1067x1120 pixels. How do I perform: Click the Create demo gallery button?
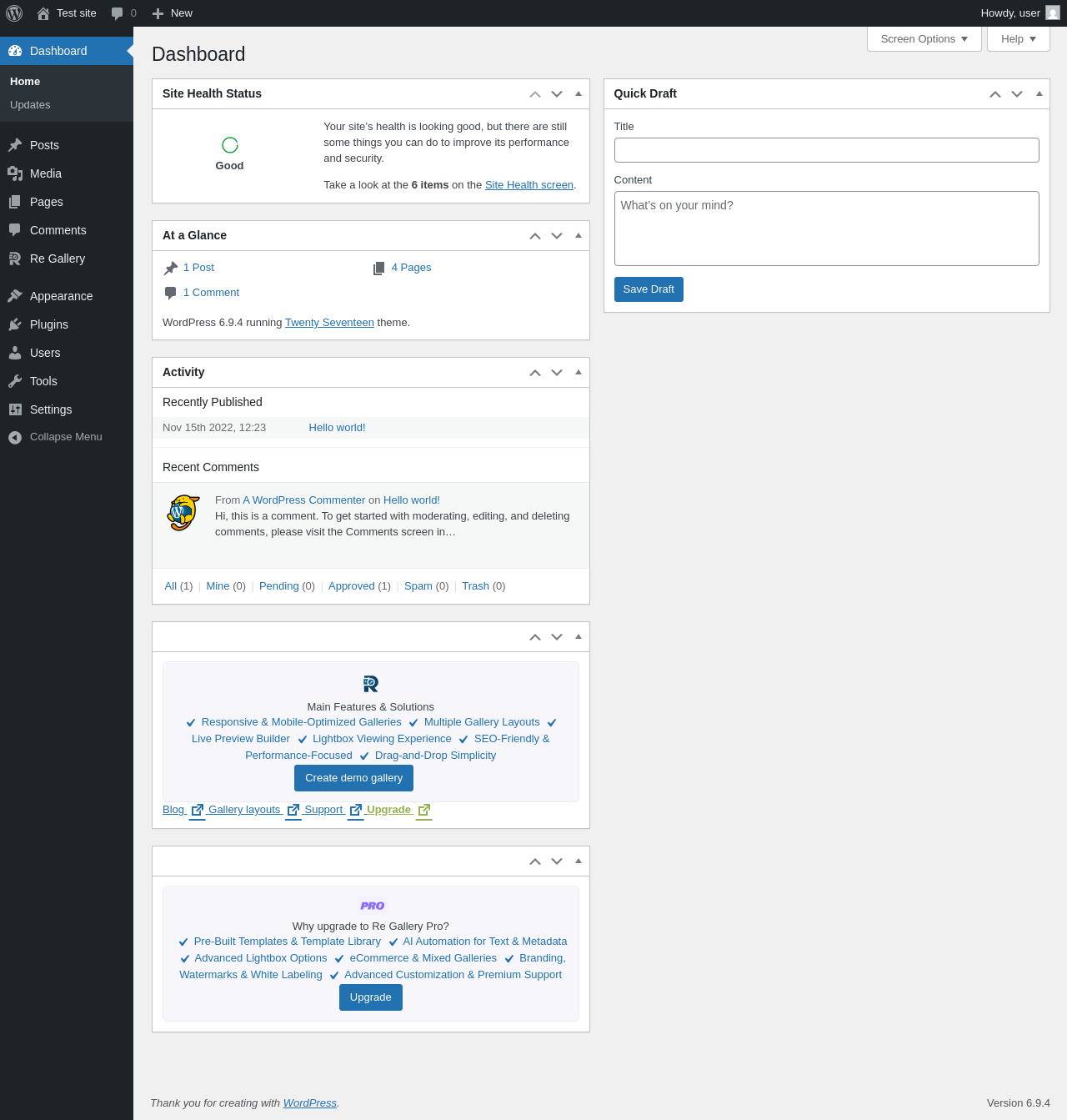(x=353, y=778)
